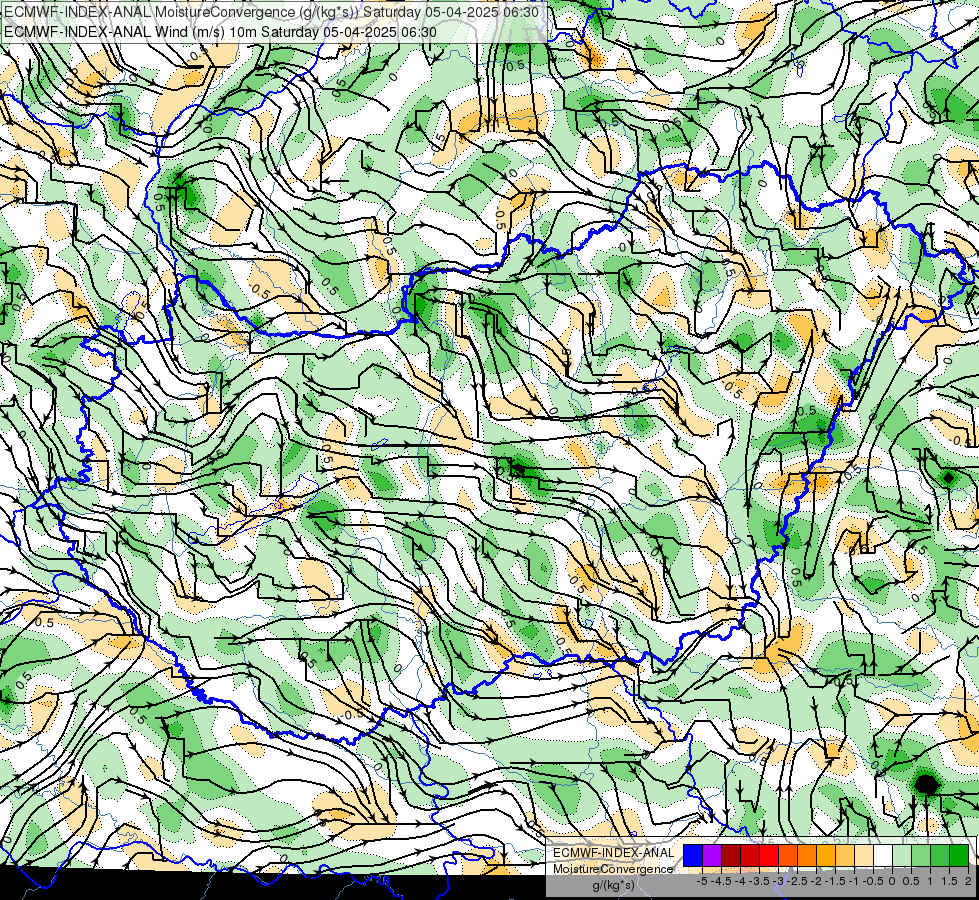Click the large black convergence maximum dot
This screenshot has height=900, width=979.
click(x=927, y=783)
